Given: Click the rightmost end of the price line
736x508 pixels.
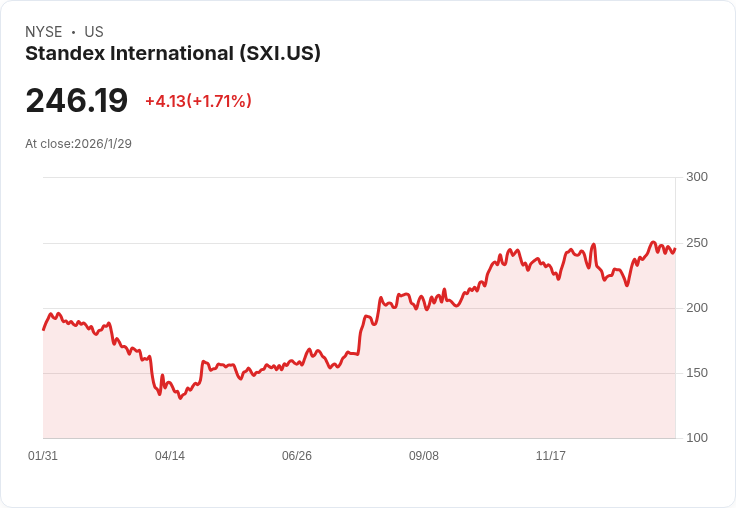Looking at the screenshot, I should coord(675,249).
